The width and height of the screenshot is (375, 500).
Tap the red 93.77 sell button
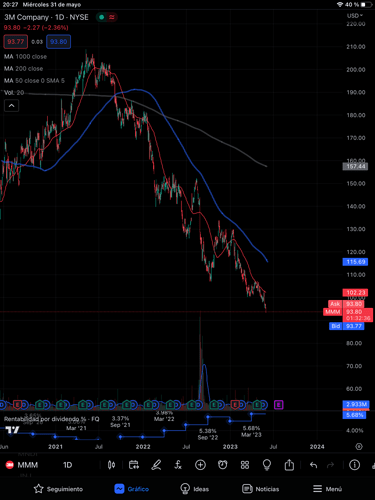[x=16, y=42]
